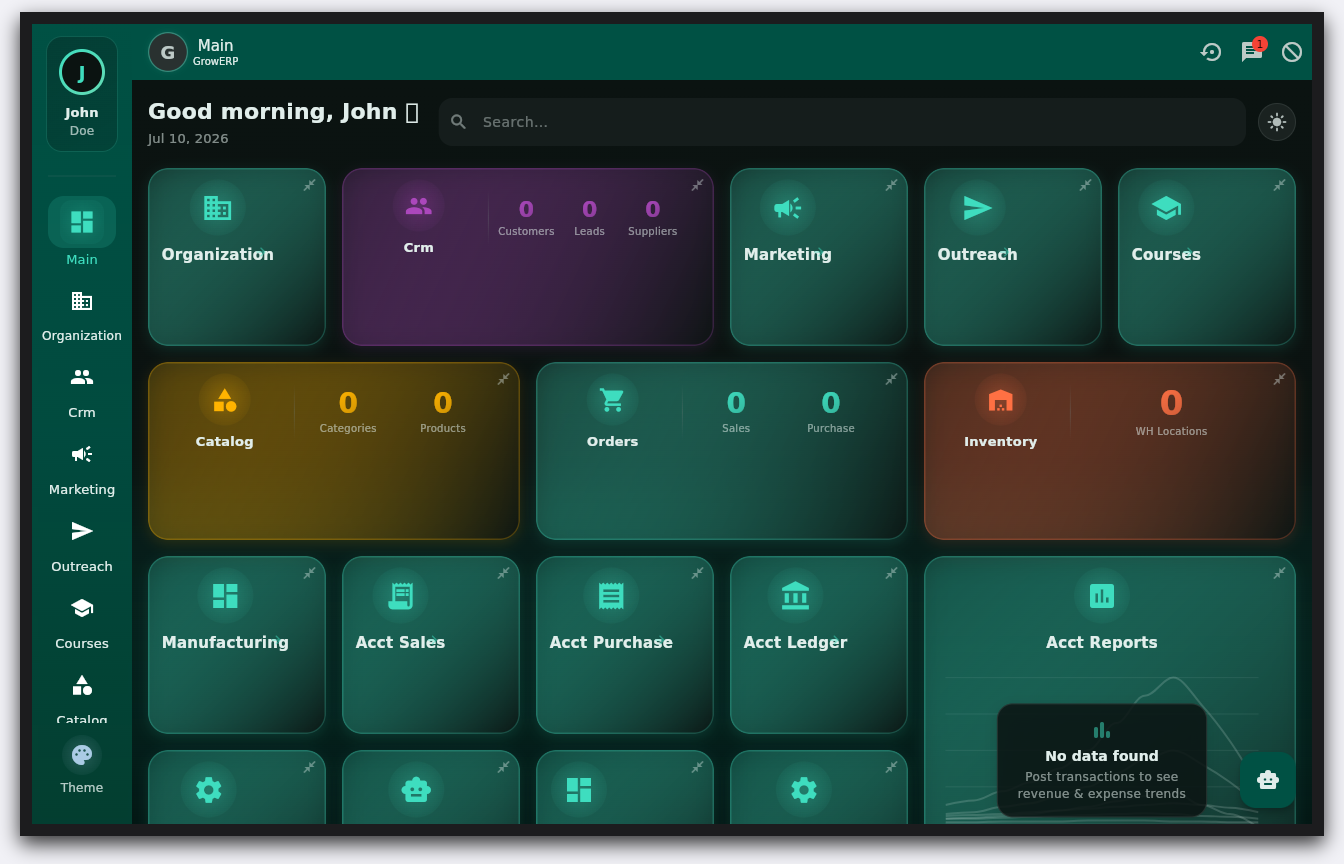Open the Main dashboard item in the sidebar
Screen dimensions: 1344x864
(82, 232)
